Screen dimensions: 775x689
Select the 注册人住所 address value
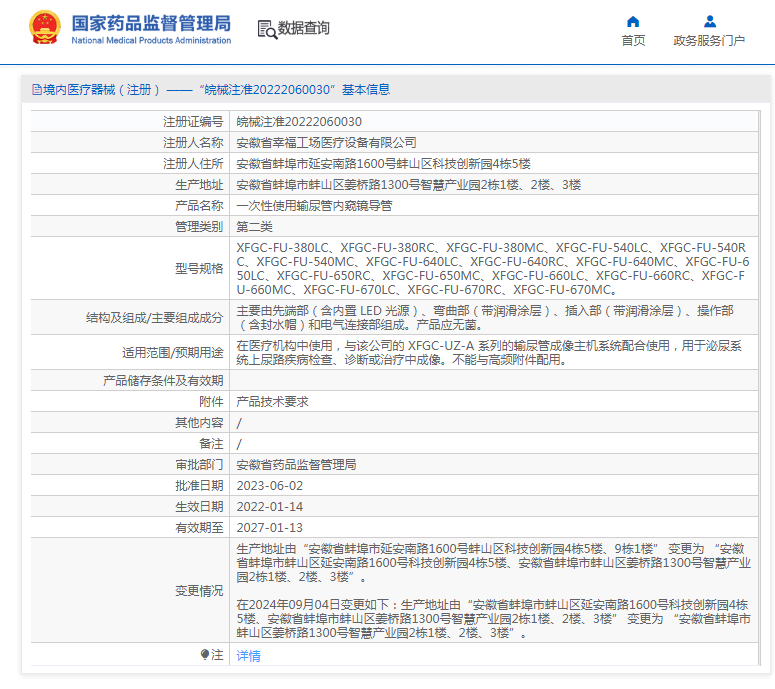(384, 164)
